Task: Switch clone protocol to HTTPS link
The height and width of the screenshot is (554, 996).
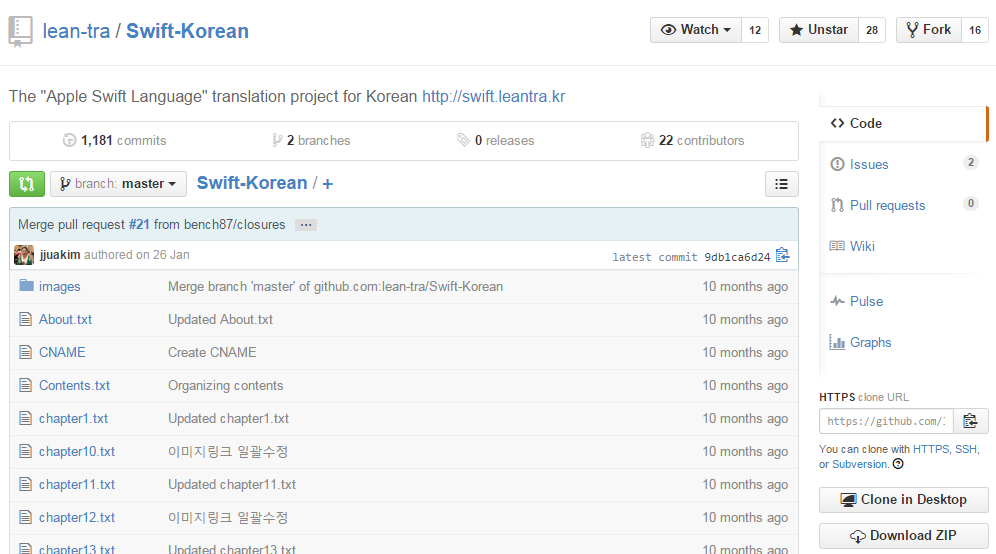Action: click(931, 449)
